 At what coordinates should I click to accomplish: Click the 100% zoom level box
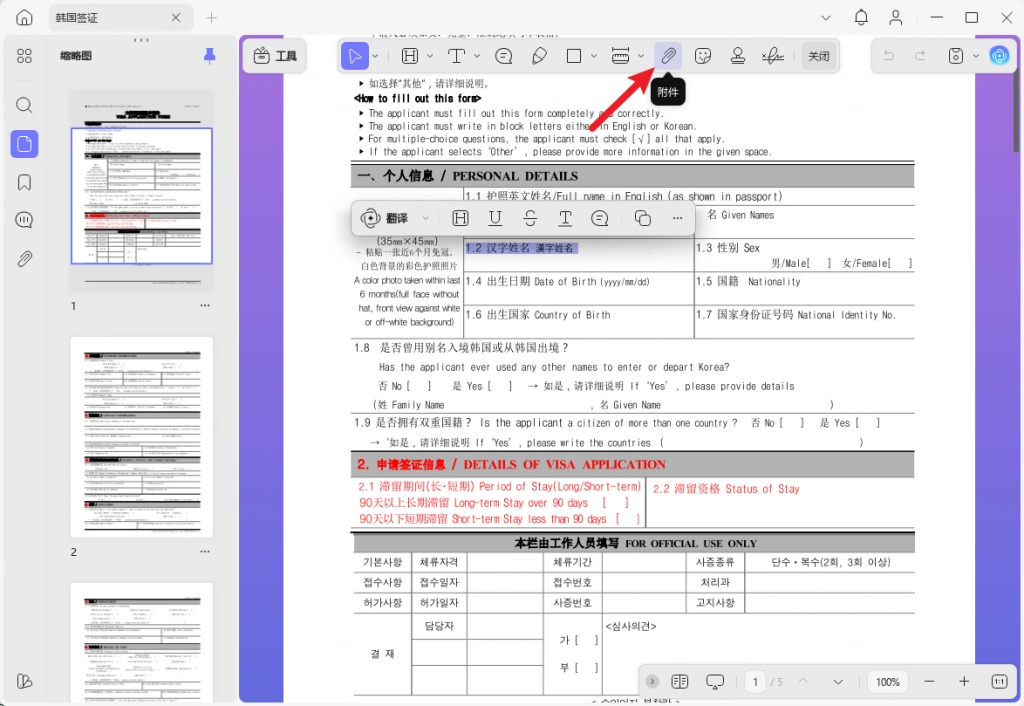point(888,682)
